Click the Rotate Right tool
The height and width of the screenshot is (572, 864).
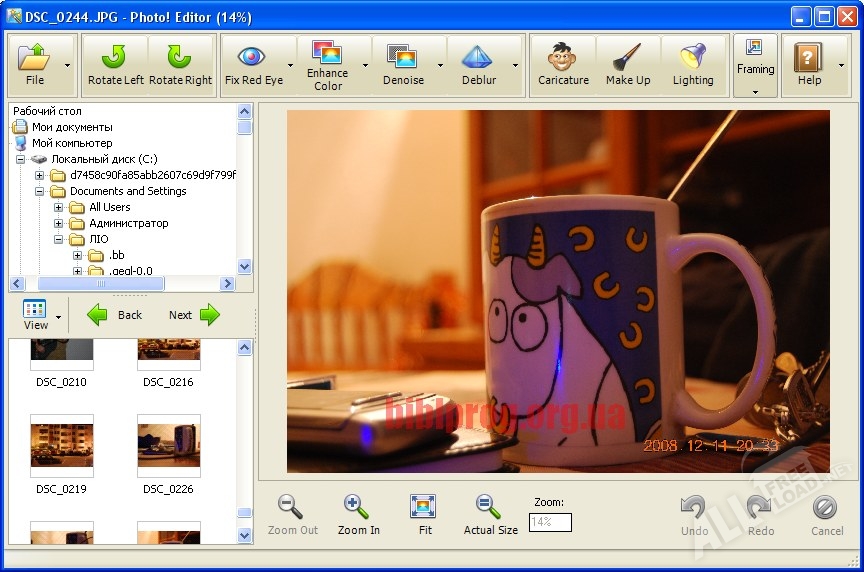[x=181, y=65]
